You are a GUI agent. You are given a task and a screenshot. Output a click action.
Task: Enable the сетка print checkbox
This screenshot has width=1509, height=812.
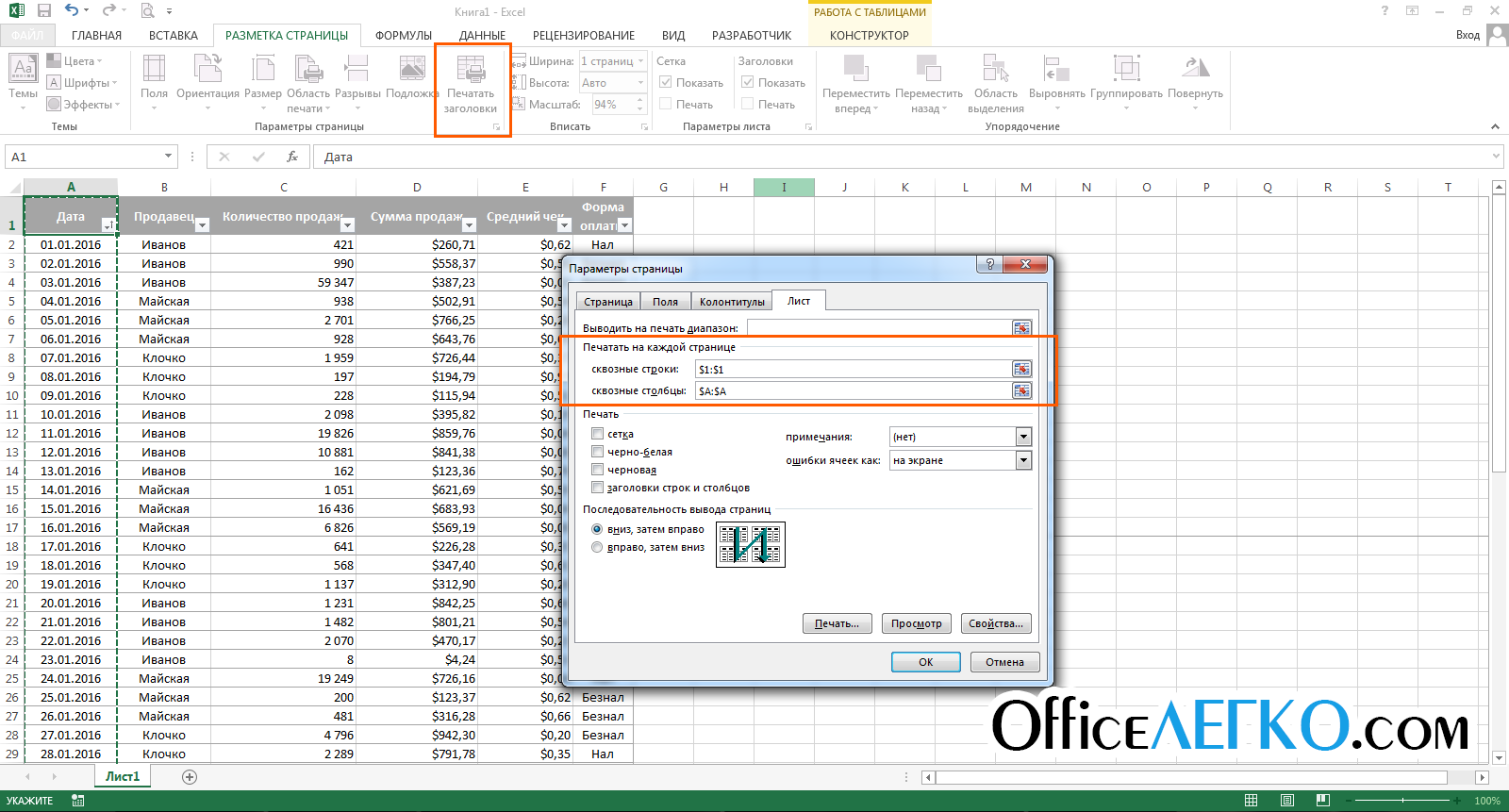click(x=597, y=434)
